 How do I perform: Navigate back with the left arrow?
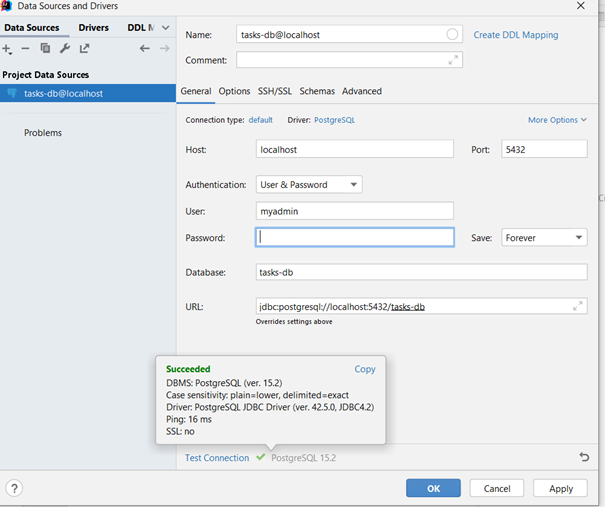point(145,48)
